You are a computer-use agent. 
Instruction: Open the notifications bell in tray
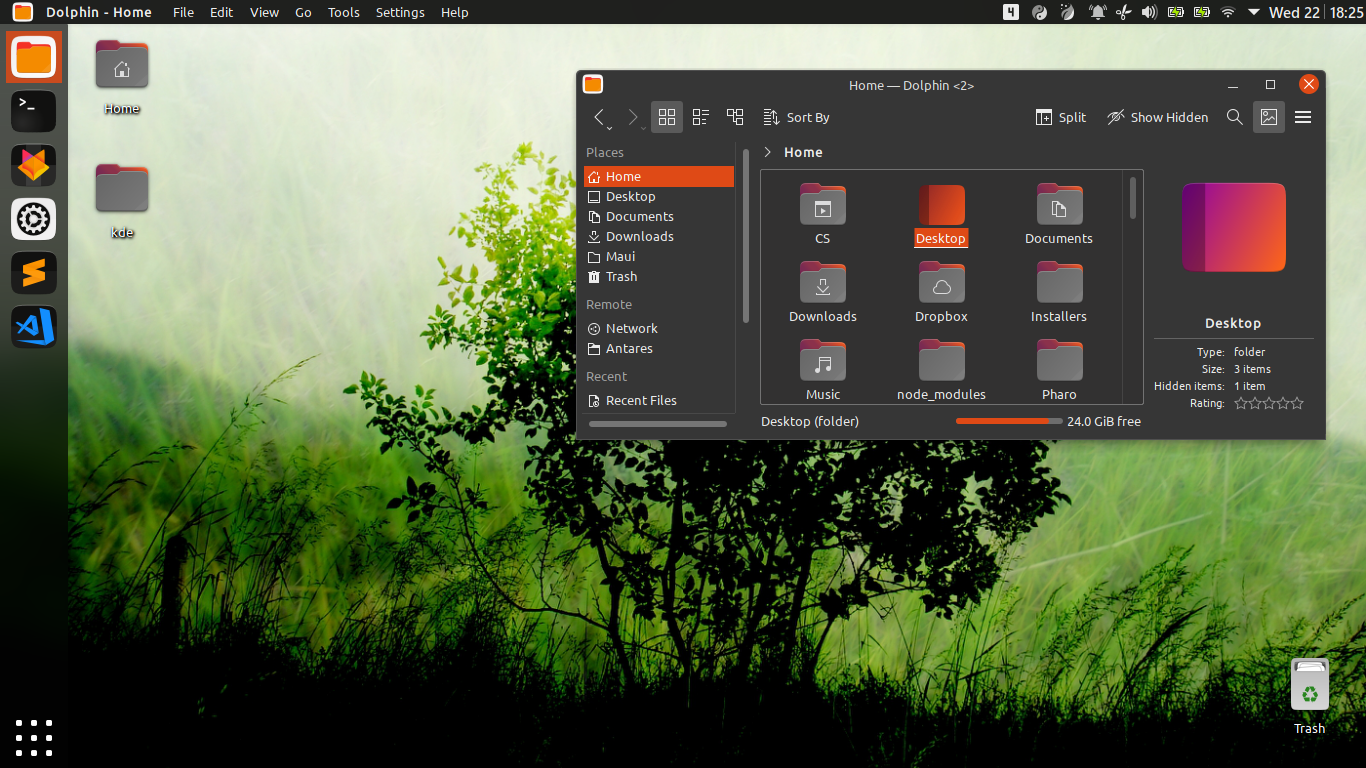coord(1097,12)
